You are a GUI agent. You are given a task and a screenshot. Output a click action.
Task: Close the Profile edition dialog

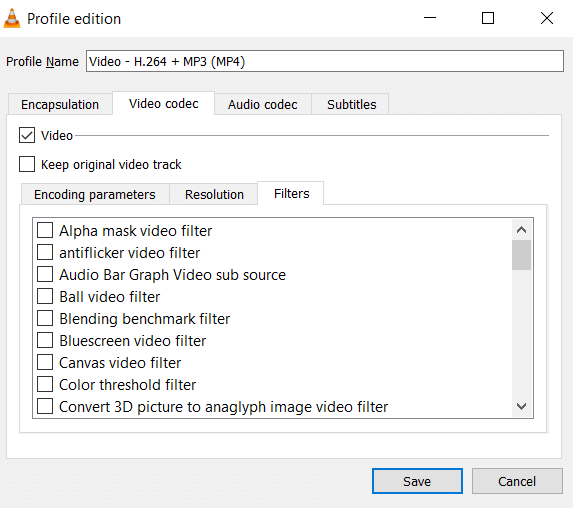(547, 18)
